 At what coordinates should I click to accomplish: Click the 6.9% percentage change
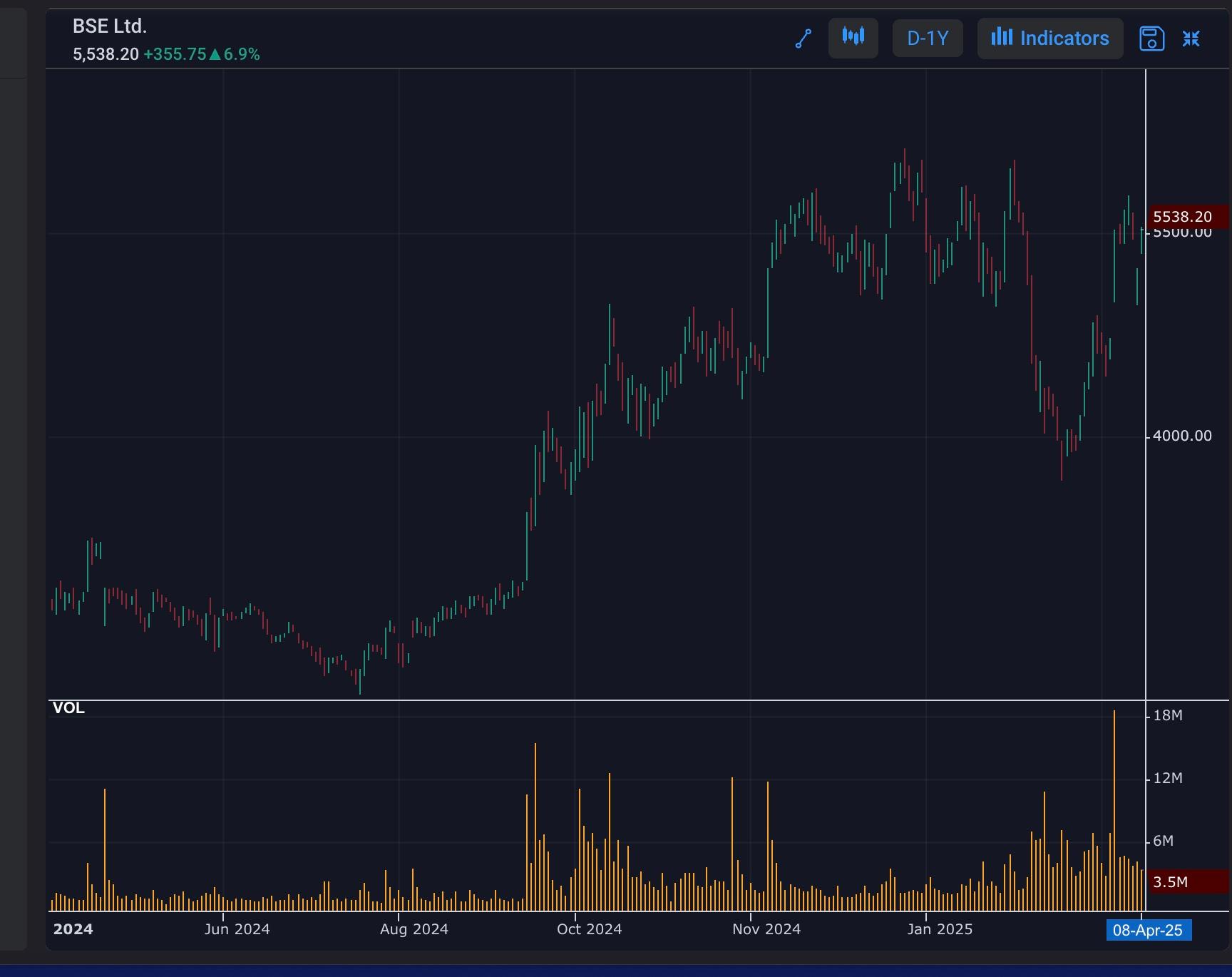click(242, 54)
